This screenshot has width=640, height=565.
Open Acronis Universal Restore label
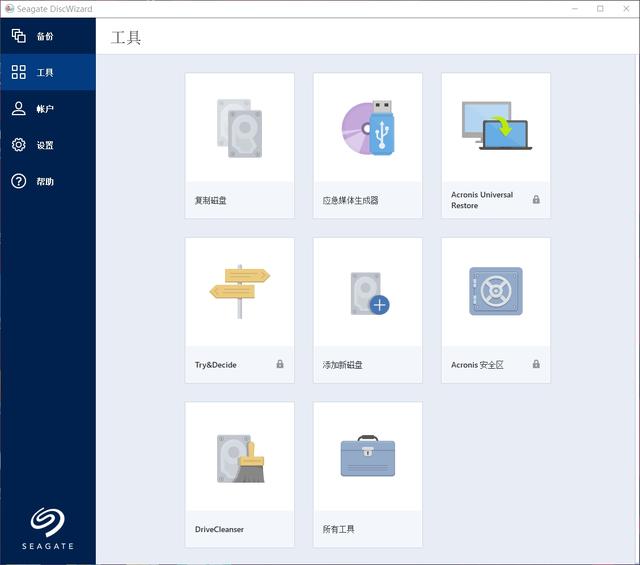pyautogui.click(x=482, y=200)
